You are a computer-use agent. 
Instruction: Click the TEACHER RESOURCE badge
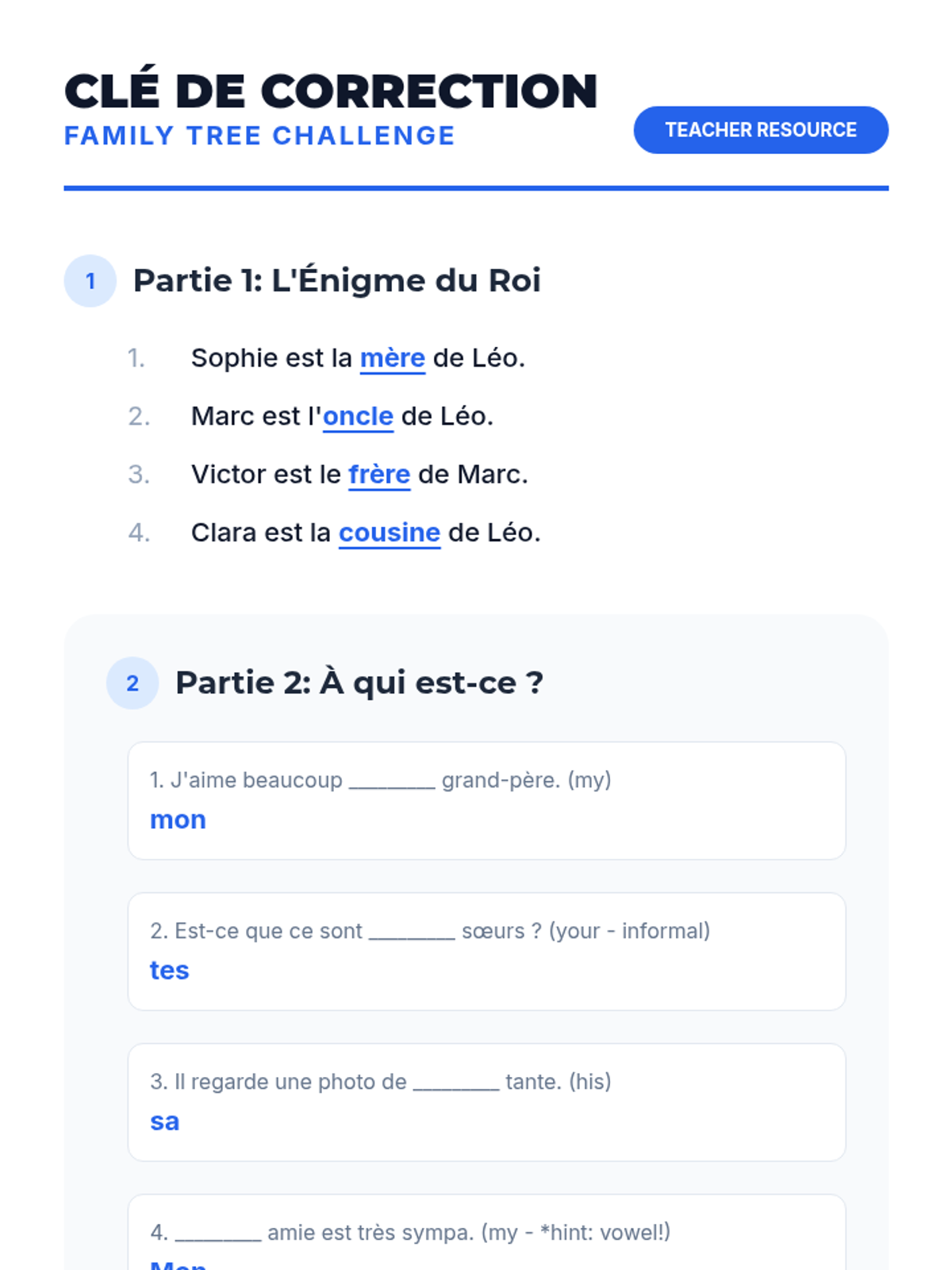click(x=761, y=130)
